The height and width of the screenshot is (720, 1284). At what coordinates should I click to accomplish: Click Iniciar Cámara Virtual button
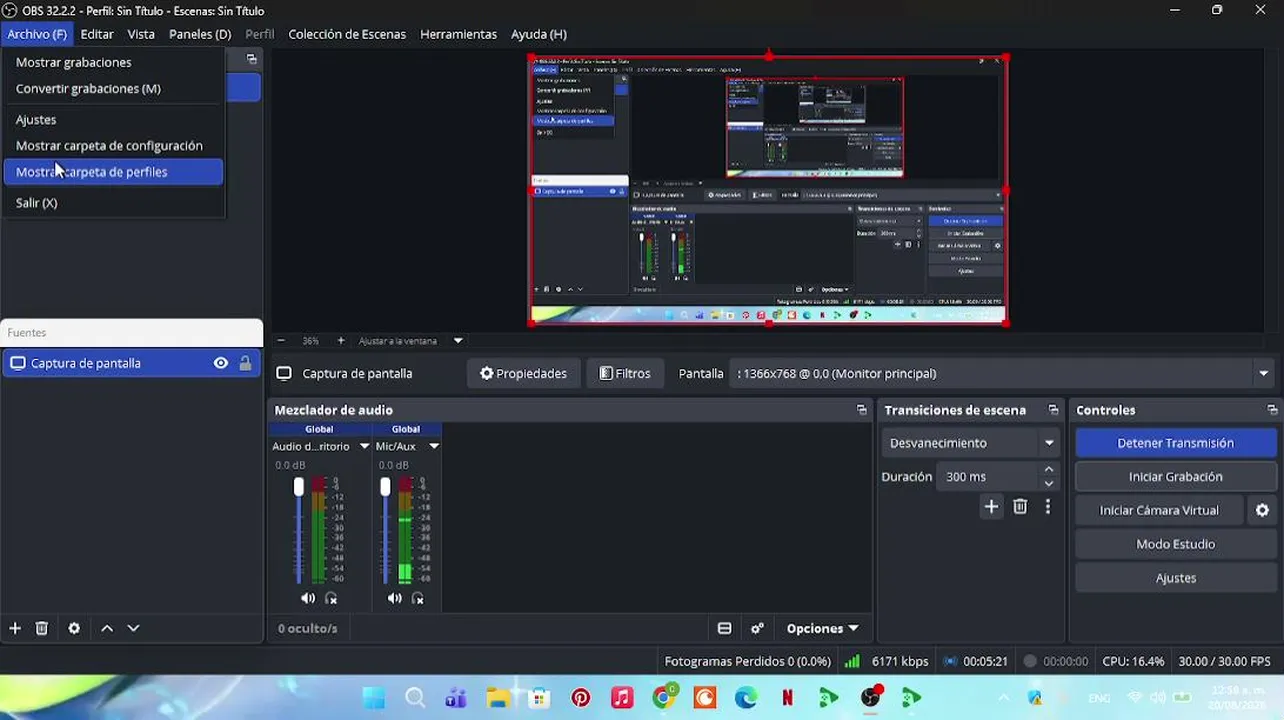point(1159,510)
